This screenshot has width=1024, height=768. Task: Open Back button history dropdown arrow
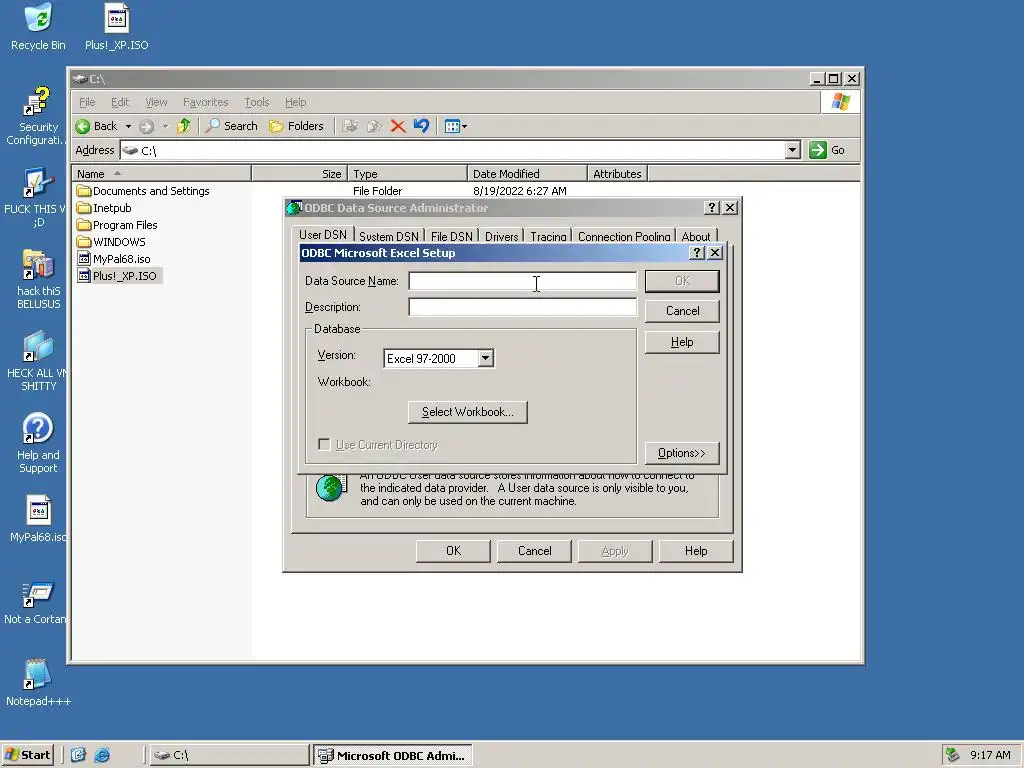(128, 127)
